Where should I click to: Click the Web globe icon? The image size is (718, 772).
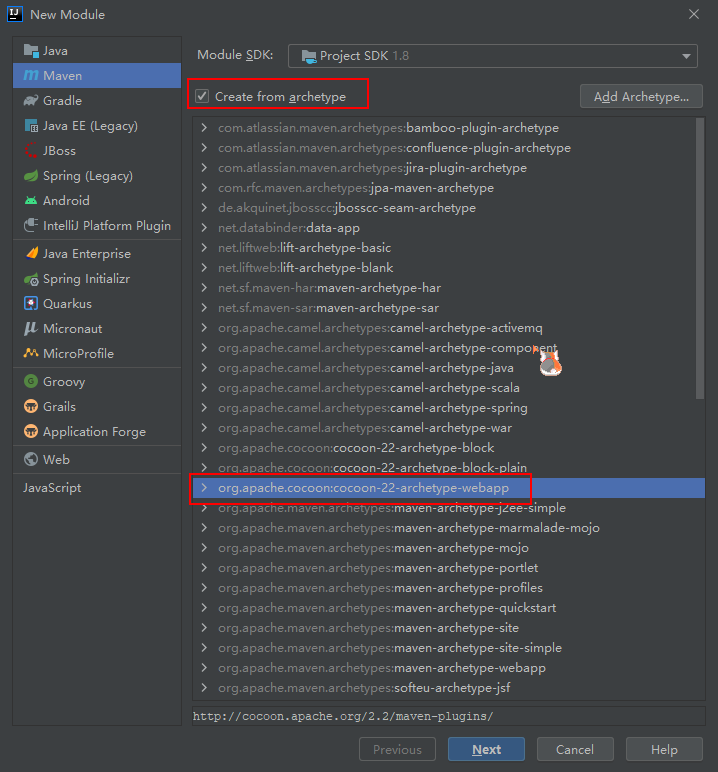point(31,459)
